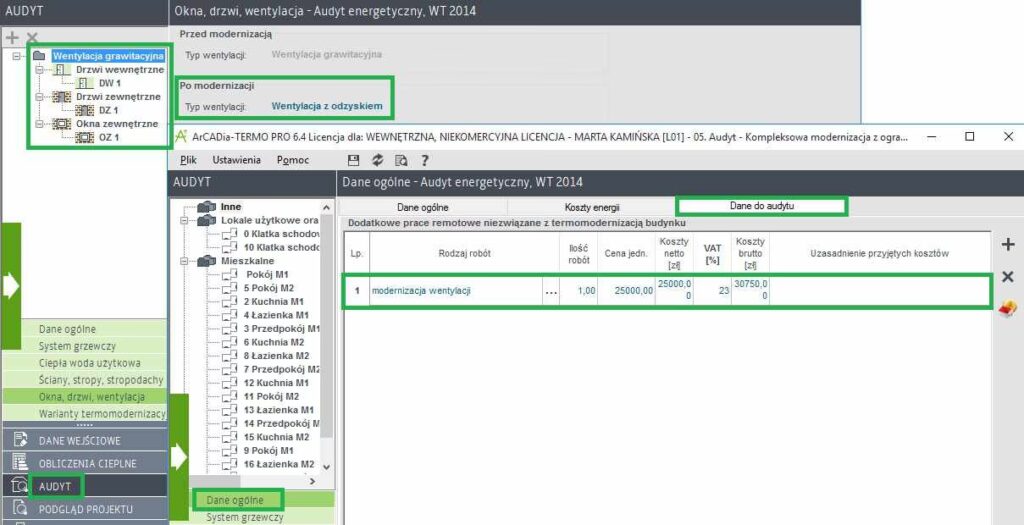The image size is (1024, 525).
Task: Click the eraser clear icon right of table
Action: pos(1007,309)
